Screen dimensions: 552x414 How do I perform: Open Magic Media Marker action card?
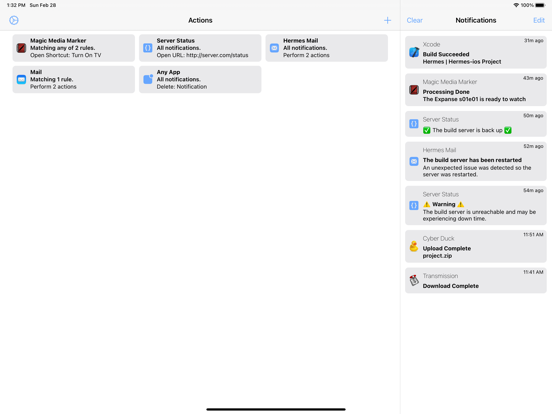tap(74, 48)
